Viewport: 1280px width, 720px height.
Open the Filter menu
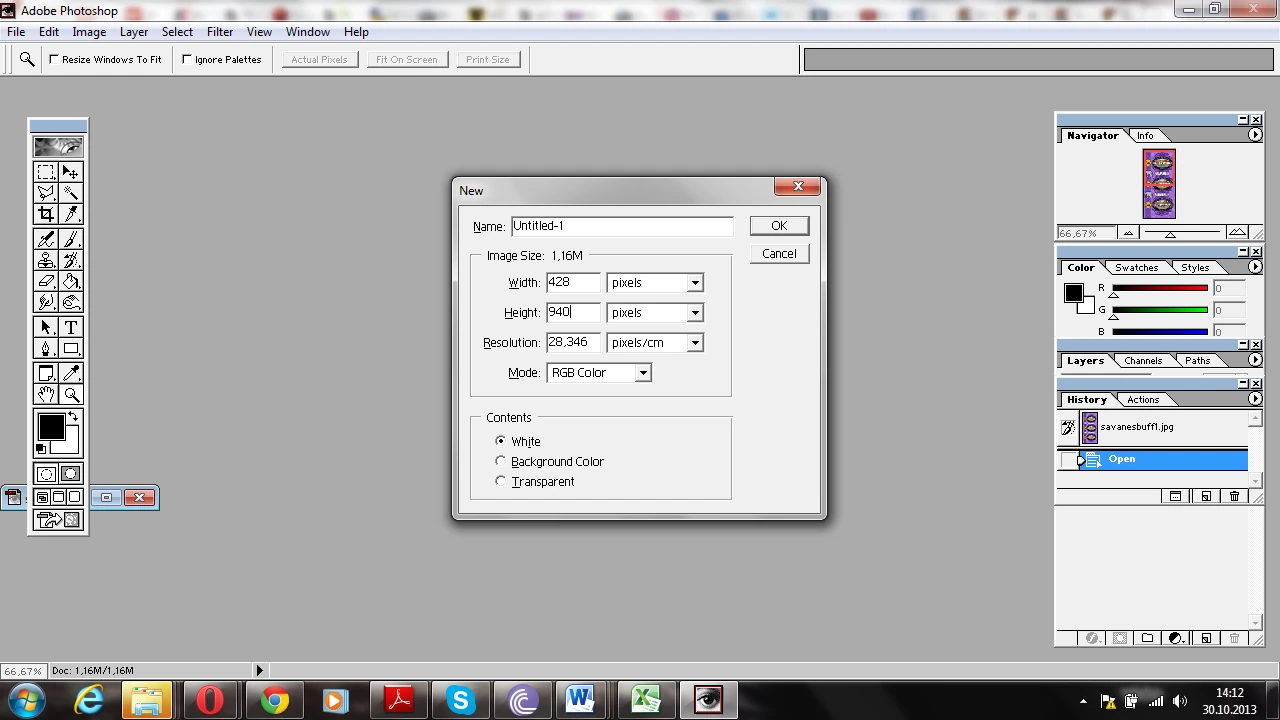click(x=220, y=32)
